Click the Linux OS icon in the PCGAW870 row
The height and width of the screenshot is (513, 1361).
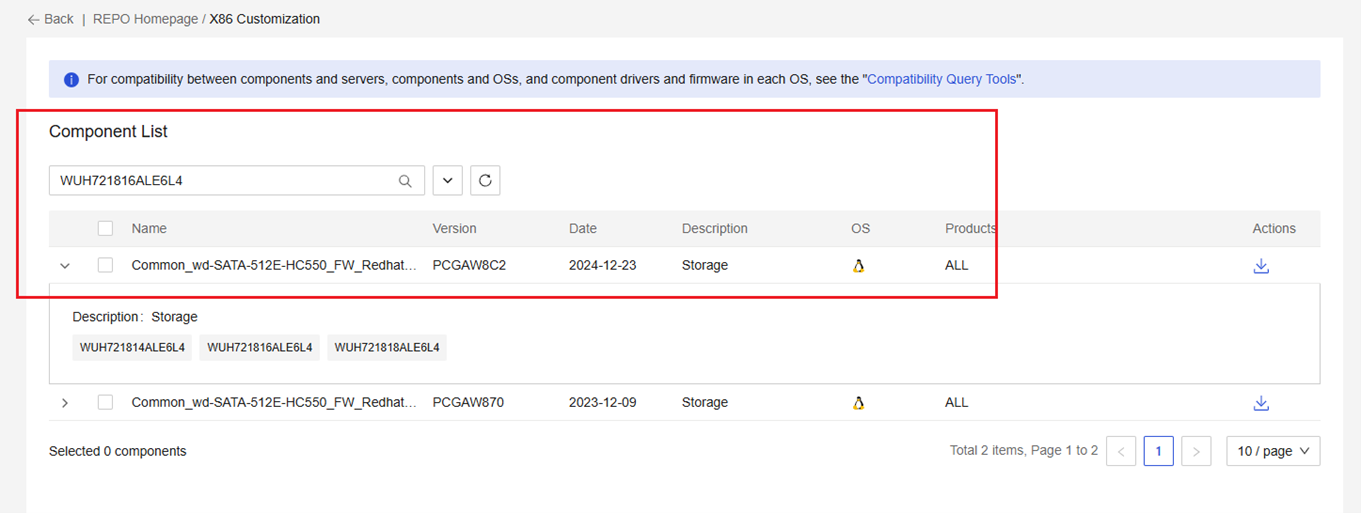point(858,403)
